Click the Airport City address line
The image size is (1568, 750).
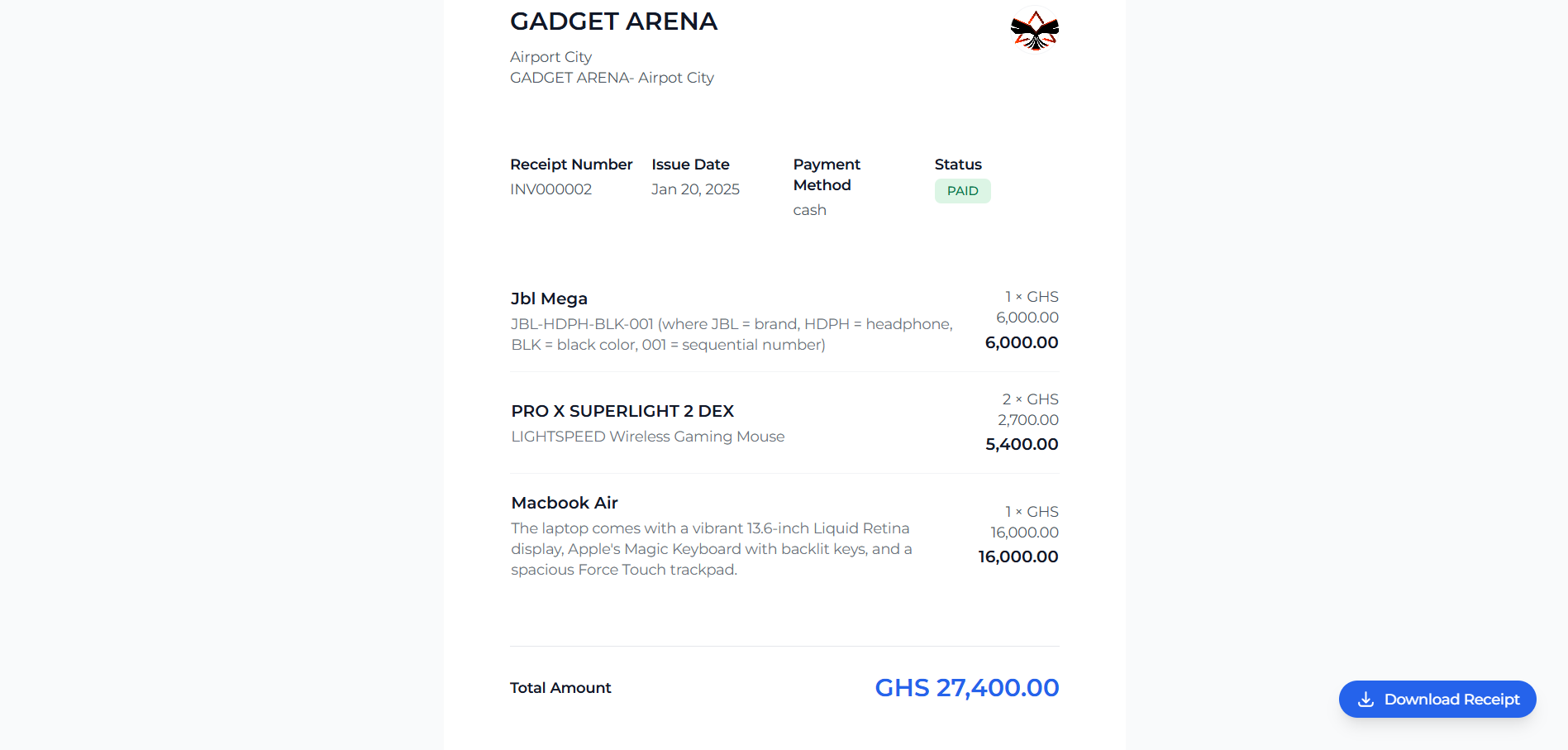tap(550, 57)
